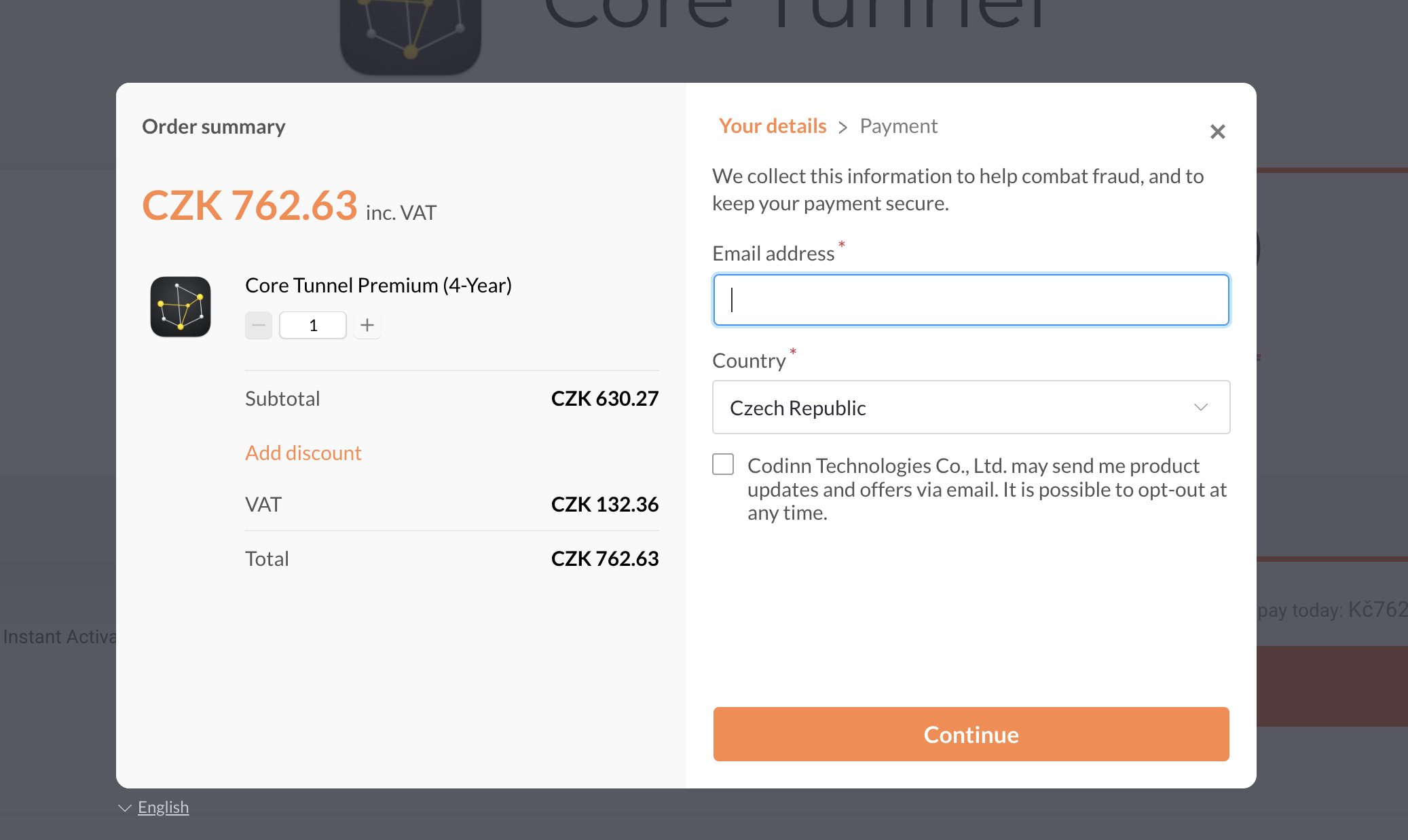
Task: Click the chevron beside the English language link
Action: (124, 808)
